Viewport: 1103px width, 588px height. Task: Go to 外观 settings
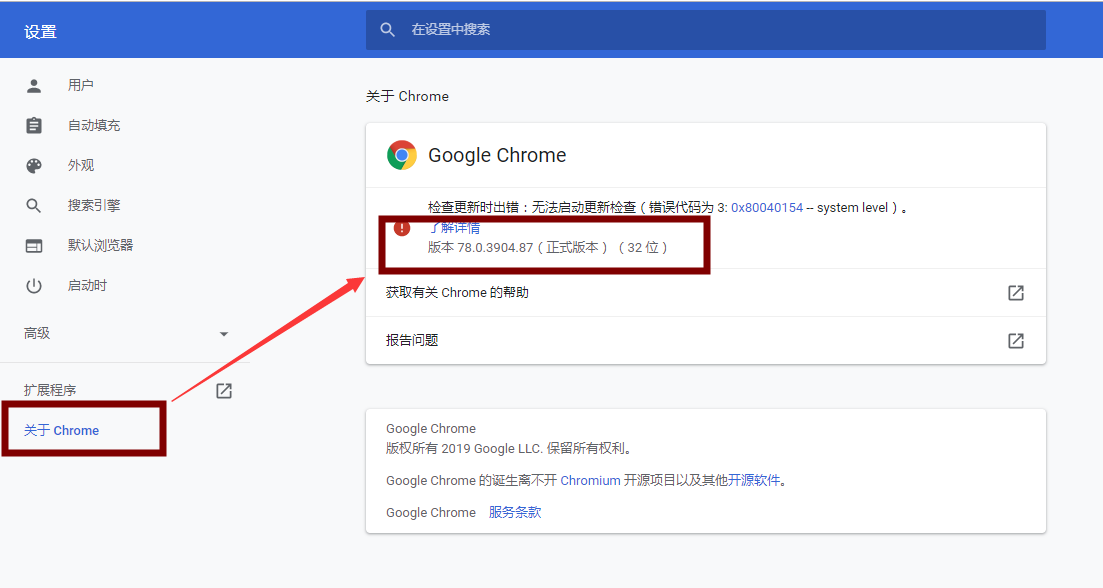tap(81, 165)
